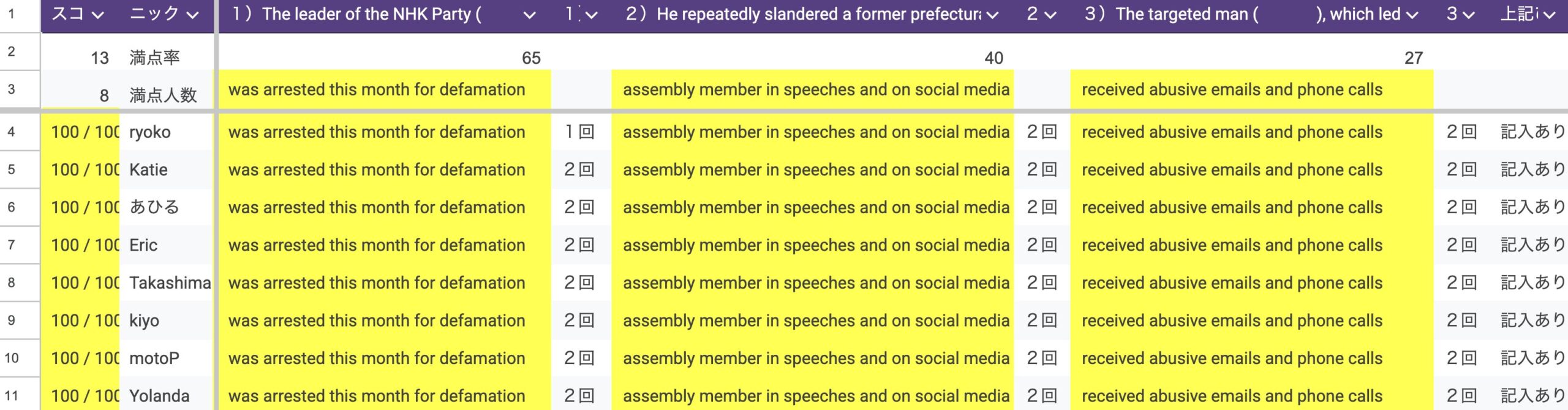Open filter arrow of the '2' attempts column
Viewport: 1568px width, 410px height.
point(1050,15)
